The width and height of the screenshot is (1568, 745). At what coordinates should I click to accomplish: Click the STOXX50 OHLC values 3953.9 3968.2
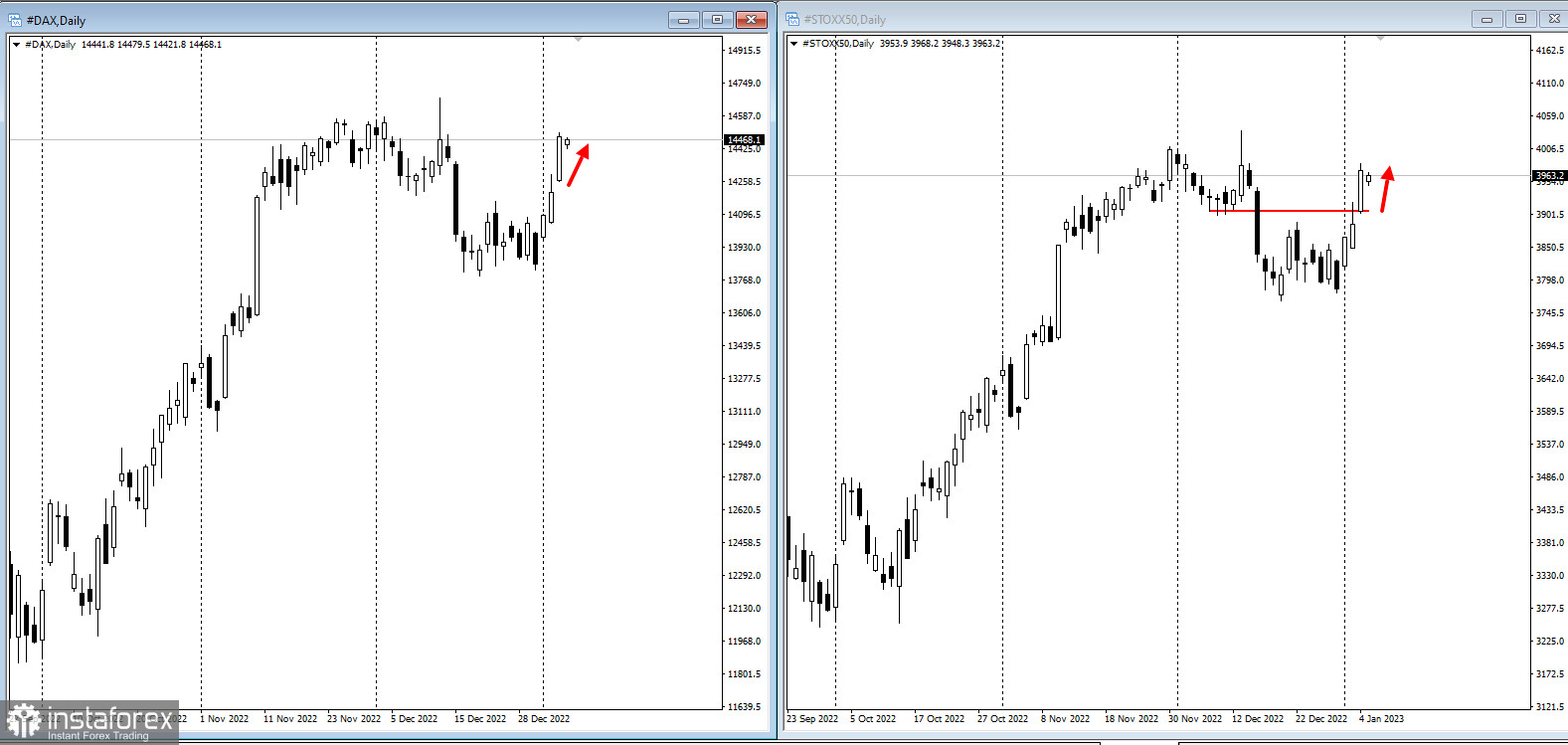907,44
